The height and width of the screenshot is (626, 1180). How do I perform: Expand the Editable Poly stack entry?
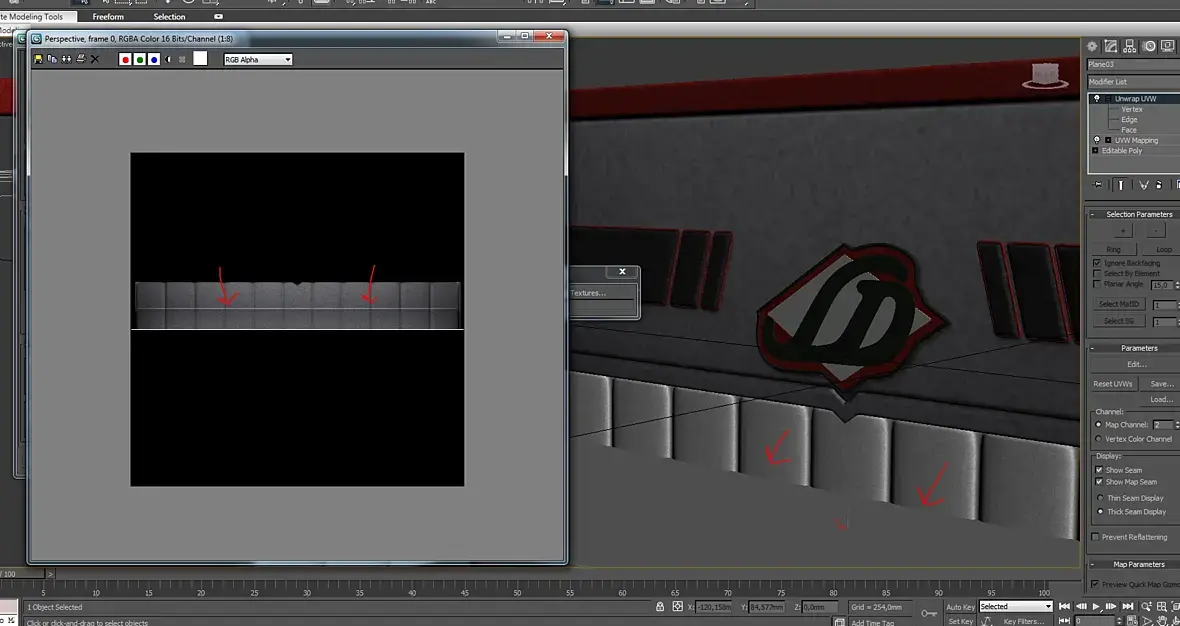coord(1096,150)
